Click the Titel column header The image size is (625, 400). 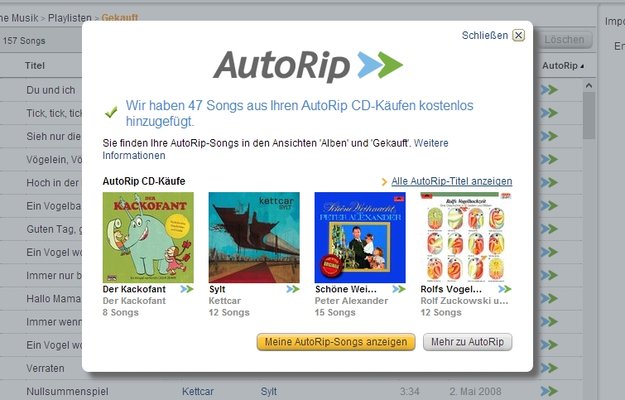(x=35, y=66)
